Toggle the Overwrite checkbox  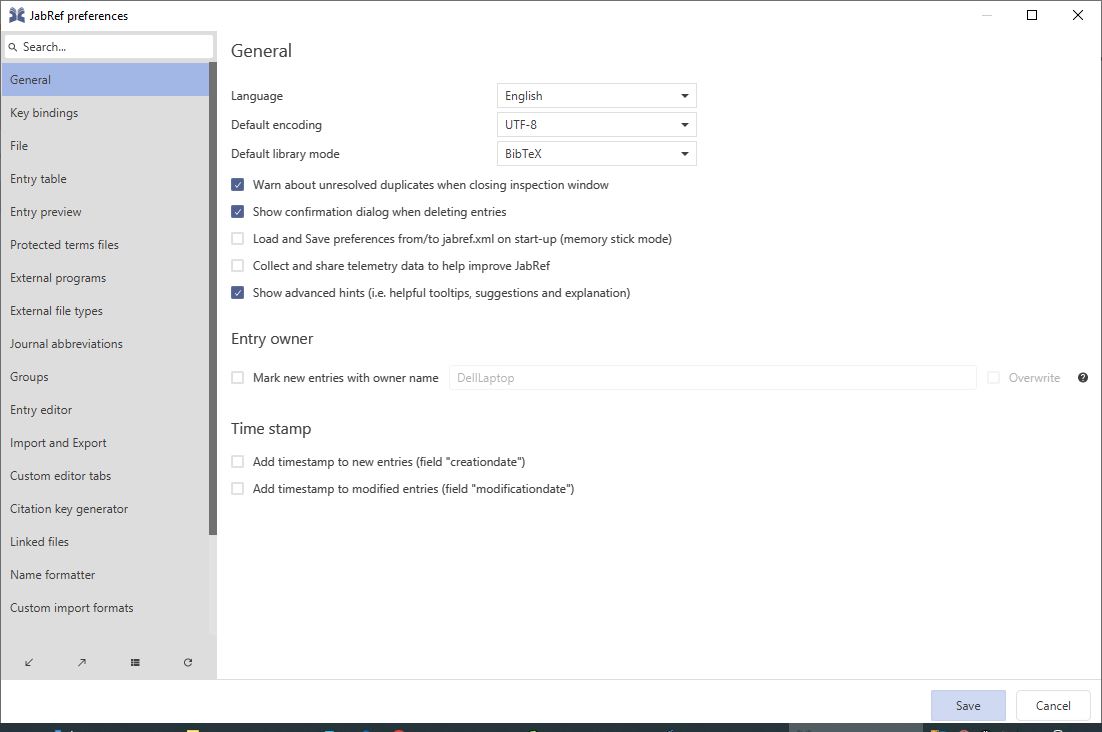[993, 378]
